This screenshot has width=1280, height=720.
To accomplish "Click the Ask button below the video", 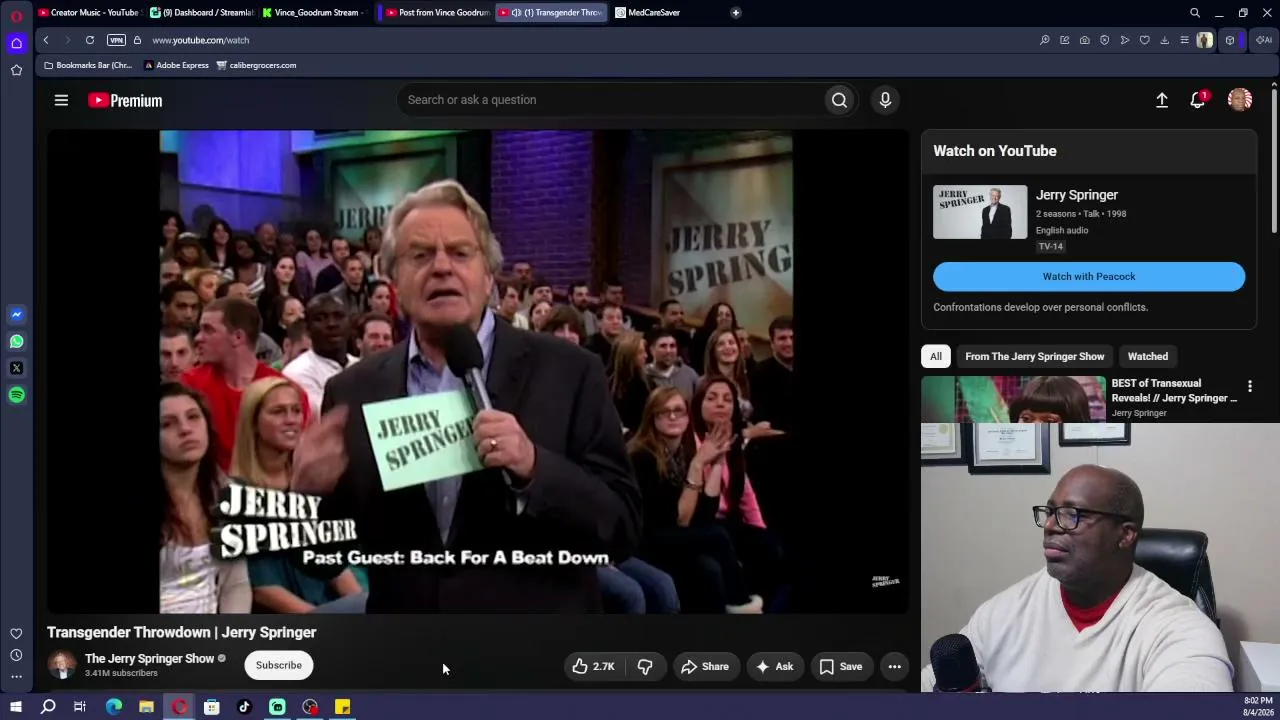I will tap(775, 666).
